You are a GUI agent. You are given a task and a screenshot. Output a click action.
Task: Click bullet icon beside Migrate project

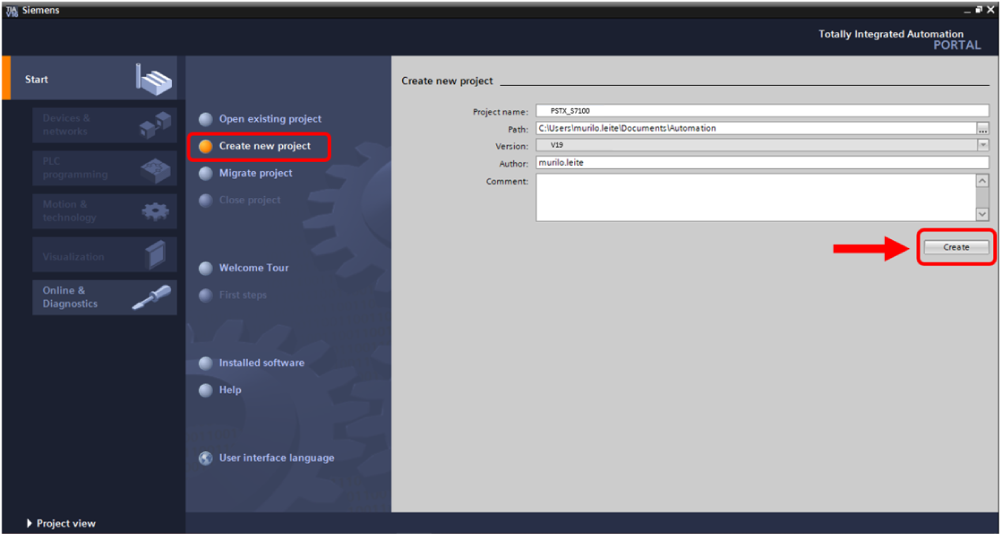205,174
